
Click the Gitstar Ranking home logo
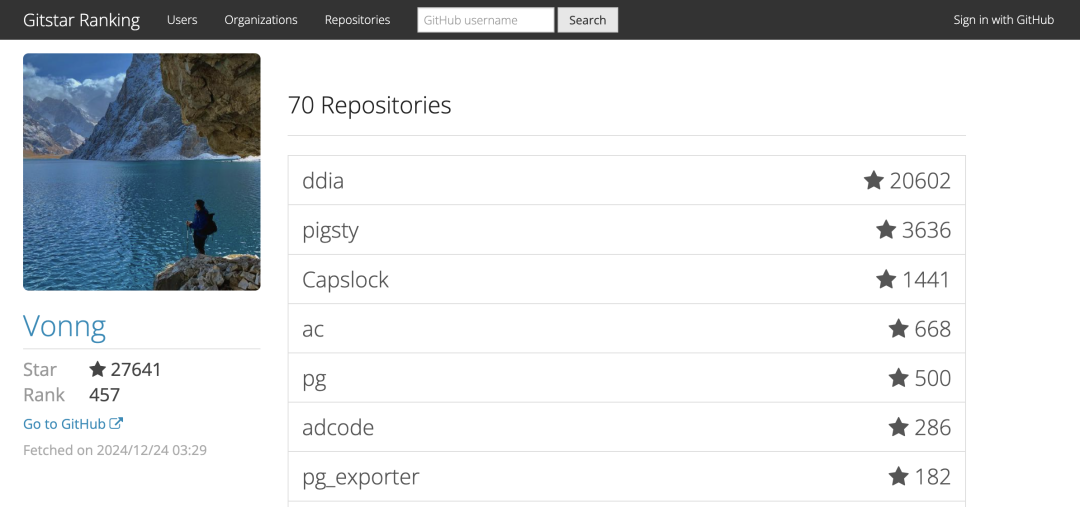click(81, 20)
